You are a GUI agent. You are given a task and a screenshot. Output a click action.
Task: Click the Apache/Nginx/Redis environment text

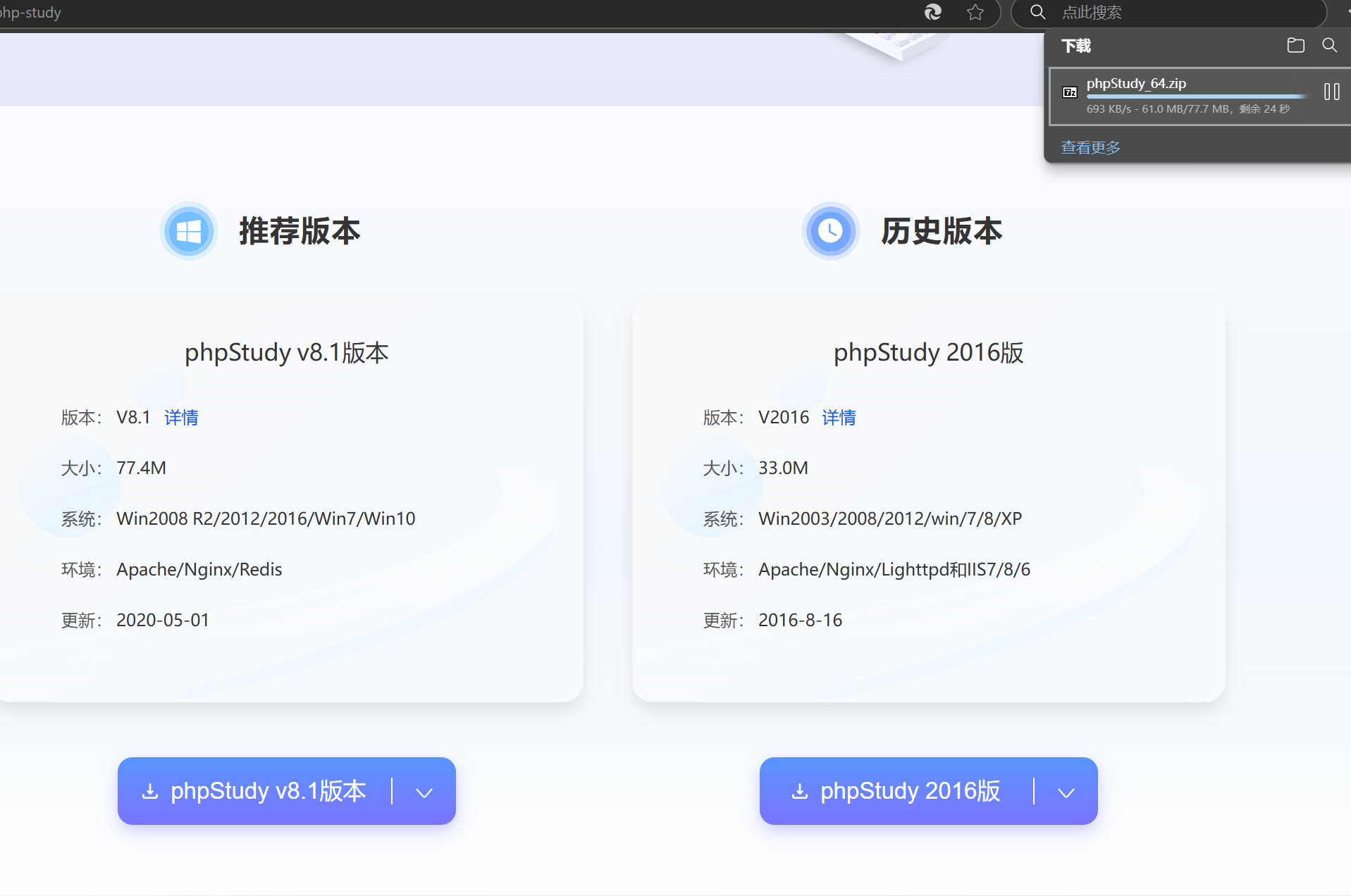pos(199,569)
